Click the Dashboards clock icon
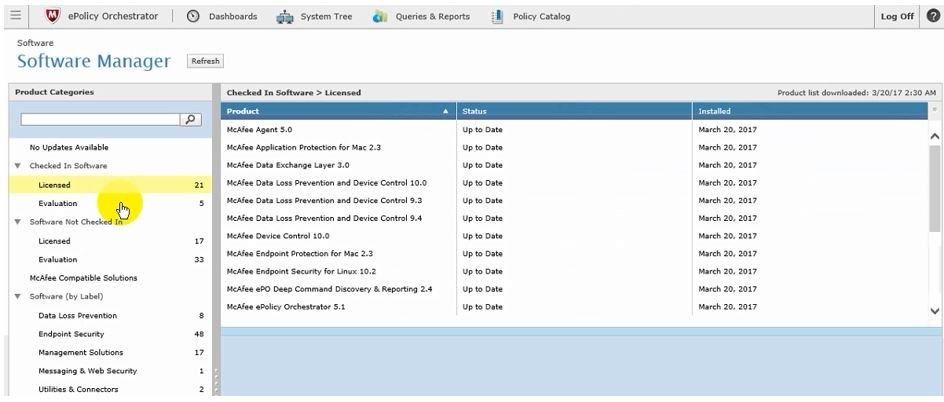 pyautogui.click(x=193, y=16)
